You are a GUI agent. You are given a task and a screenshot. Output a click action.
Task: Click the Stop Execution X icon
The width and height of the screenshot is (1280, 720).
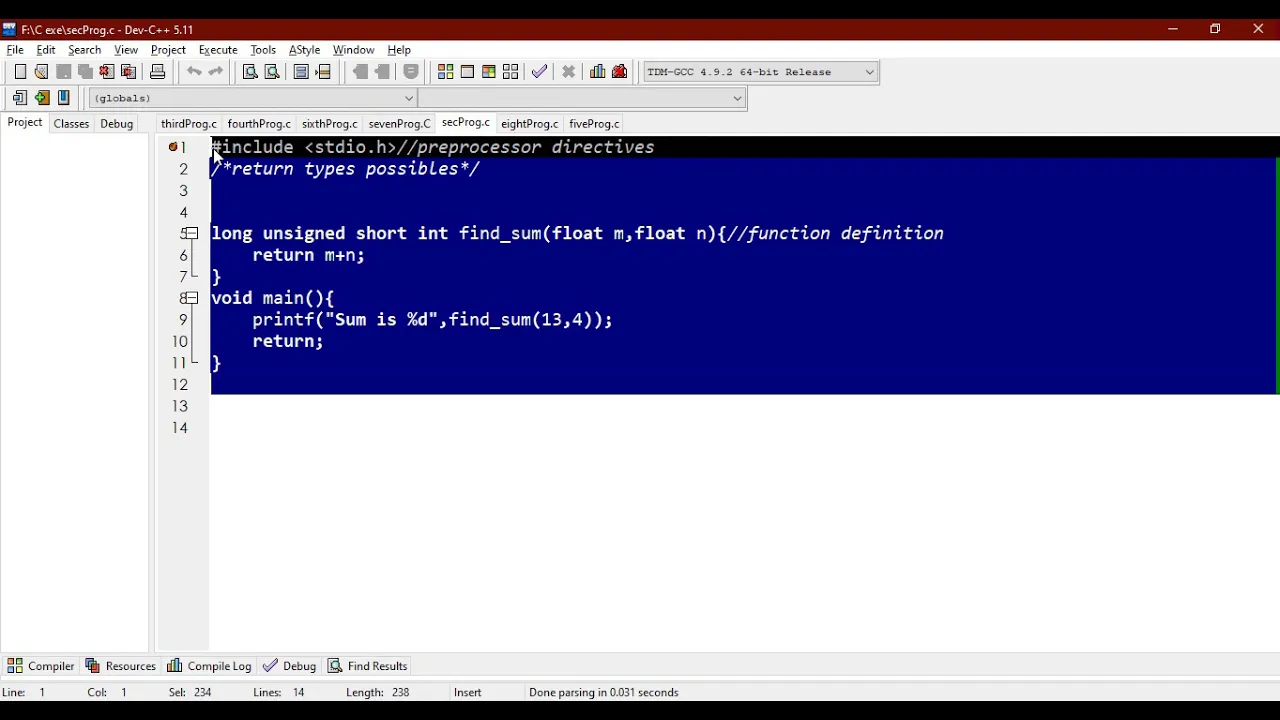tap(568, 72)
